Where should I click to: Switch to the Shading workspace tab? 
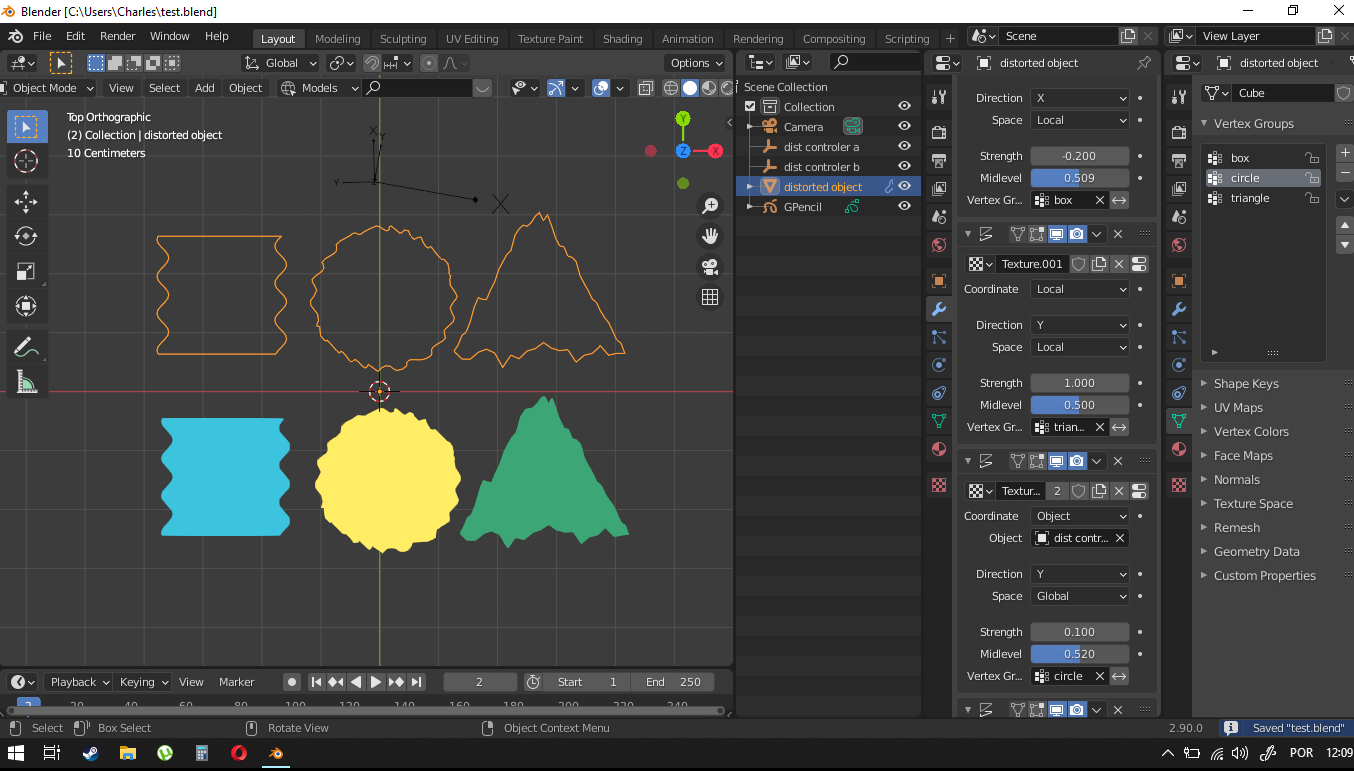pyautogui.click(x=622, y=39)
